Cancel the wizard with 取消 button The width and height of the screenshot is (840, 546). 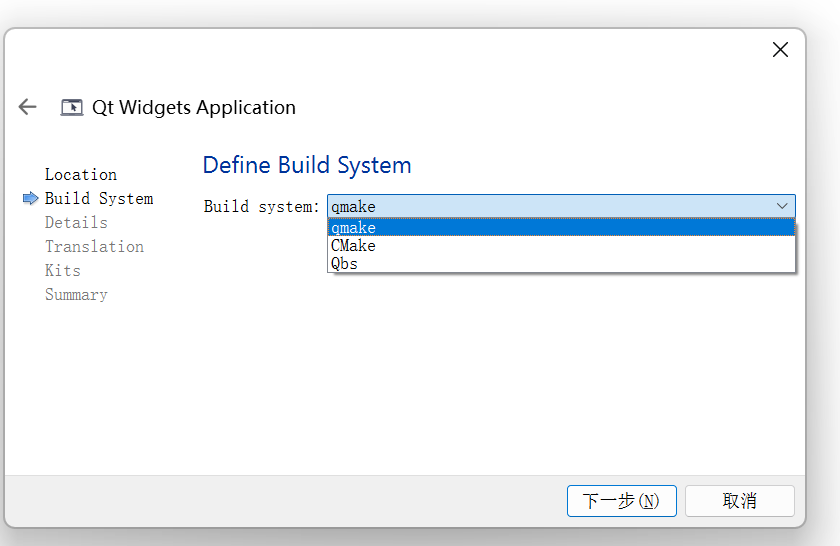[739, 501]
